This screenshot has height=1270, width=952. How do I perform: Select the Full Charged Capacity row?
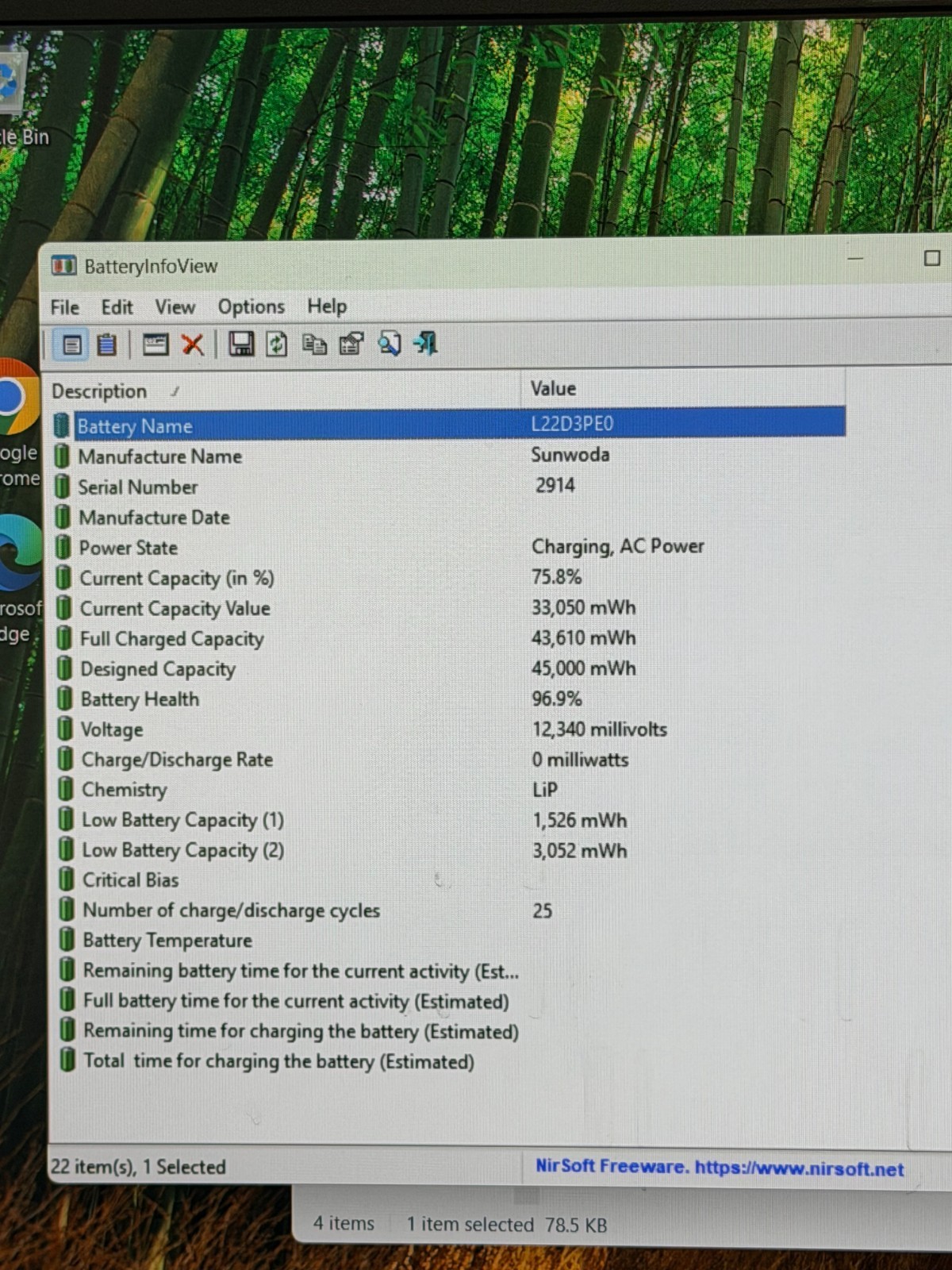[449, 638]
